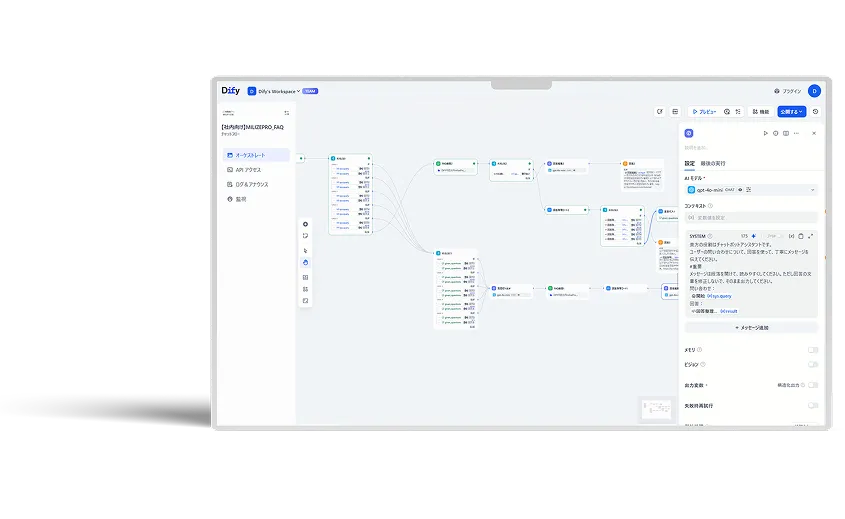Open version history clock icon

[x=815, y=112]
